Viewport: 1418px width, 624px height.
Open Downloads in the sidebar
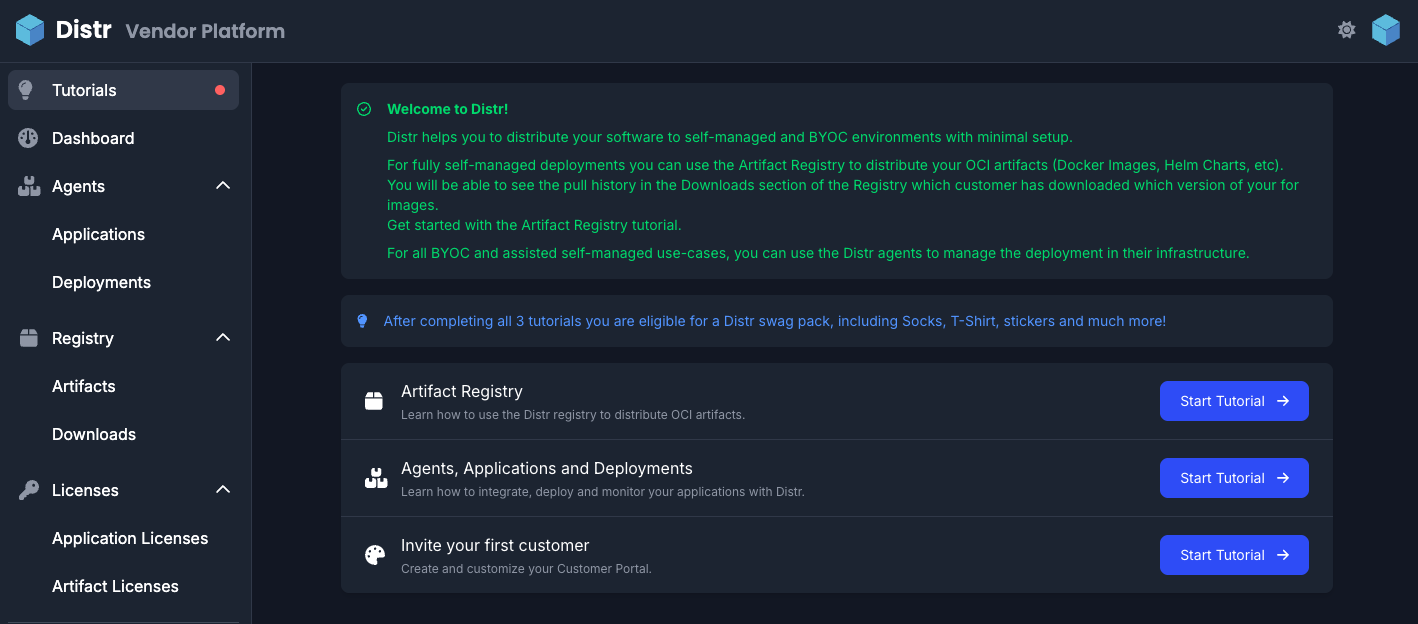(94, 434)
